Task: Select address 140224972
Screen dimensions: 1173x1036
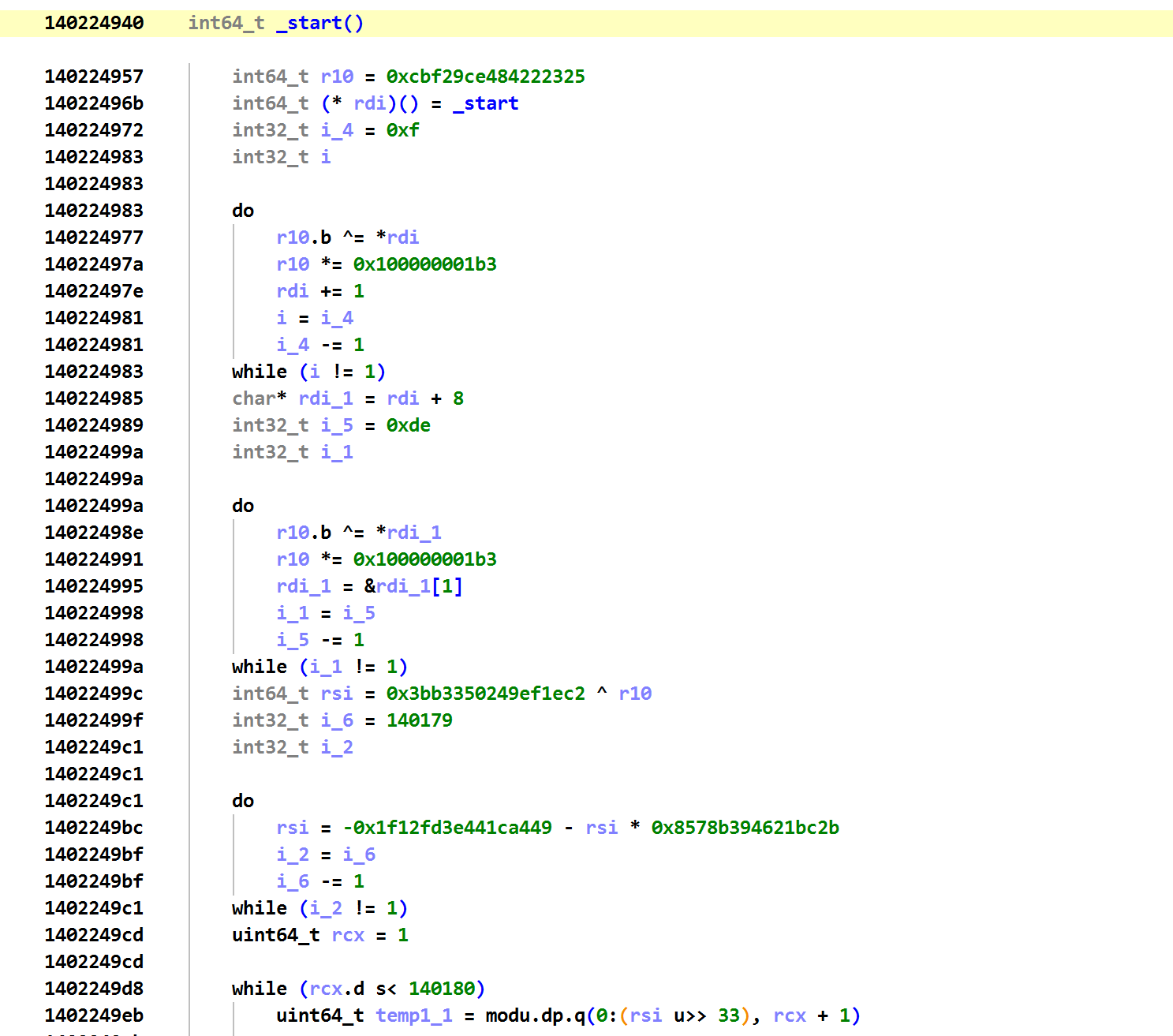Action: (94, 130)
